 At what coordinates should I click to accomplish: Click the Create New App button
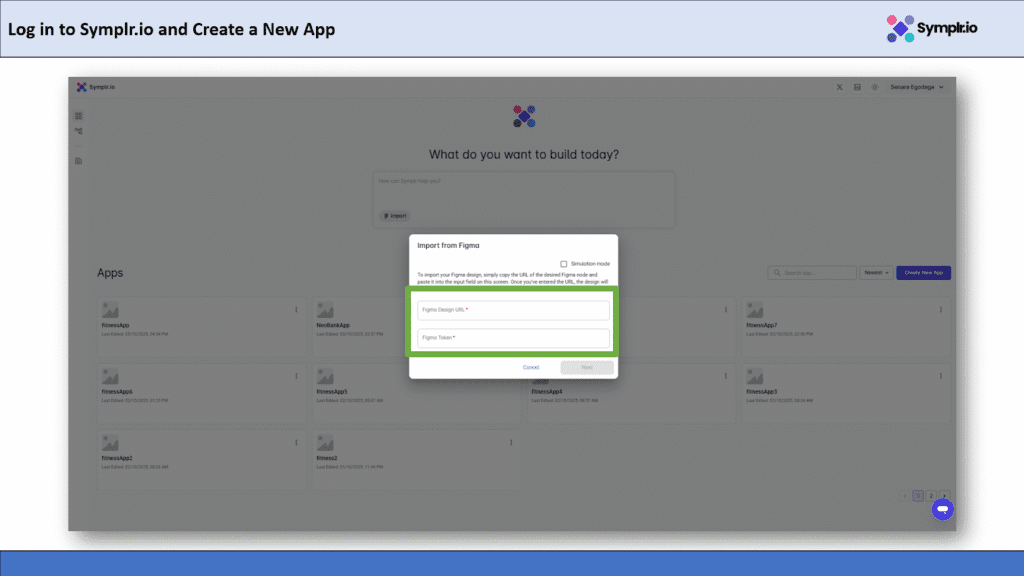[x=923, y=272]
